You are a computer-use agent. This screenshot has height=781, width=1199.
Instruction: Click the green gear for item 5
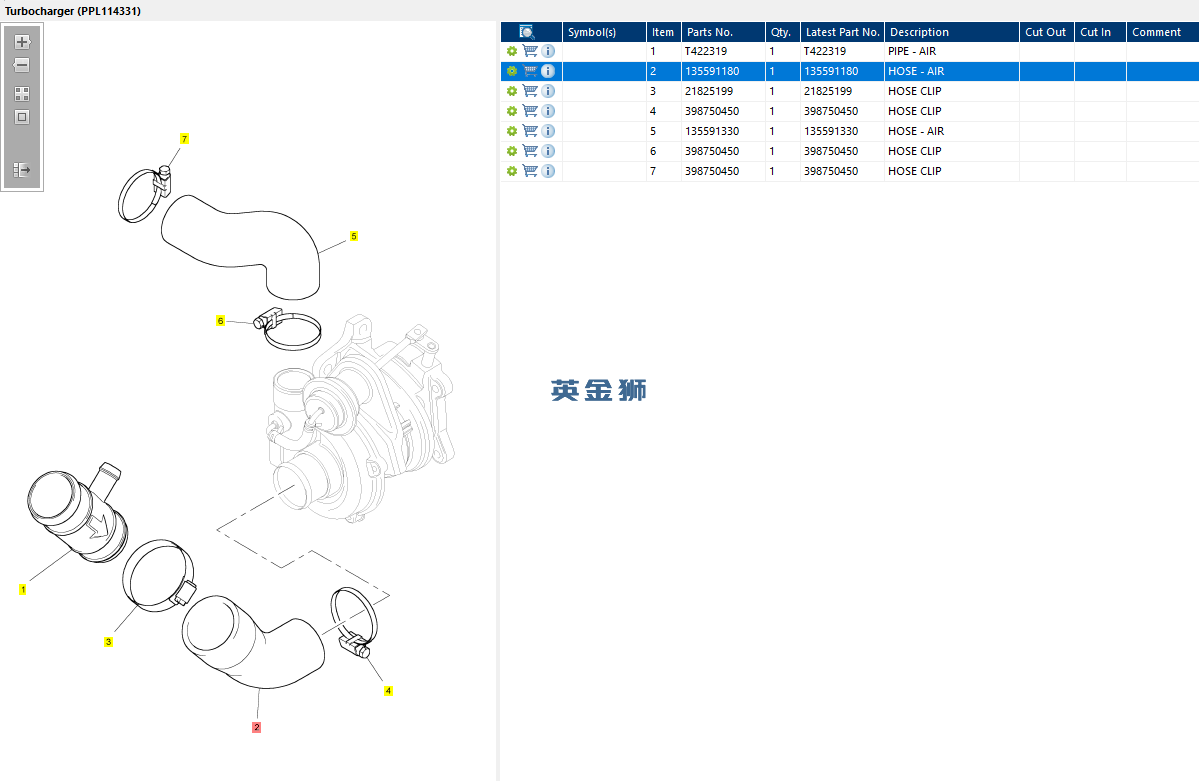click(512, 131)
